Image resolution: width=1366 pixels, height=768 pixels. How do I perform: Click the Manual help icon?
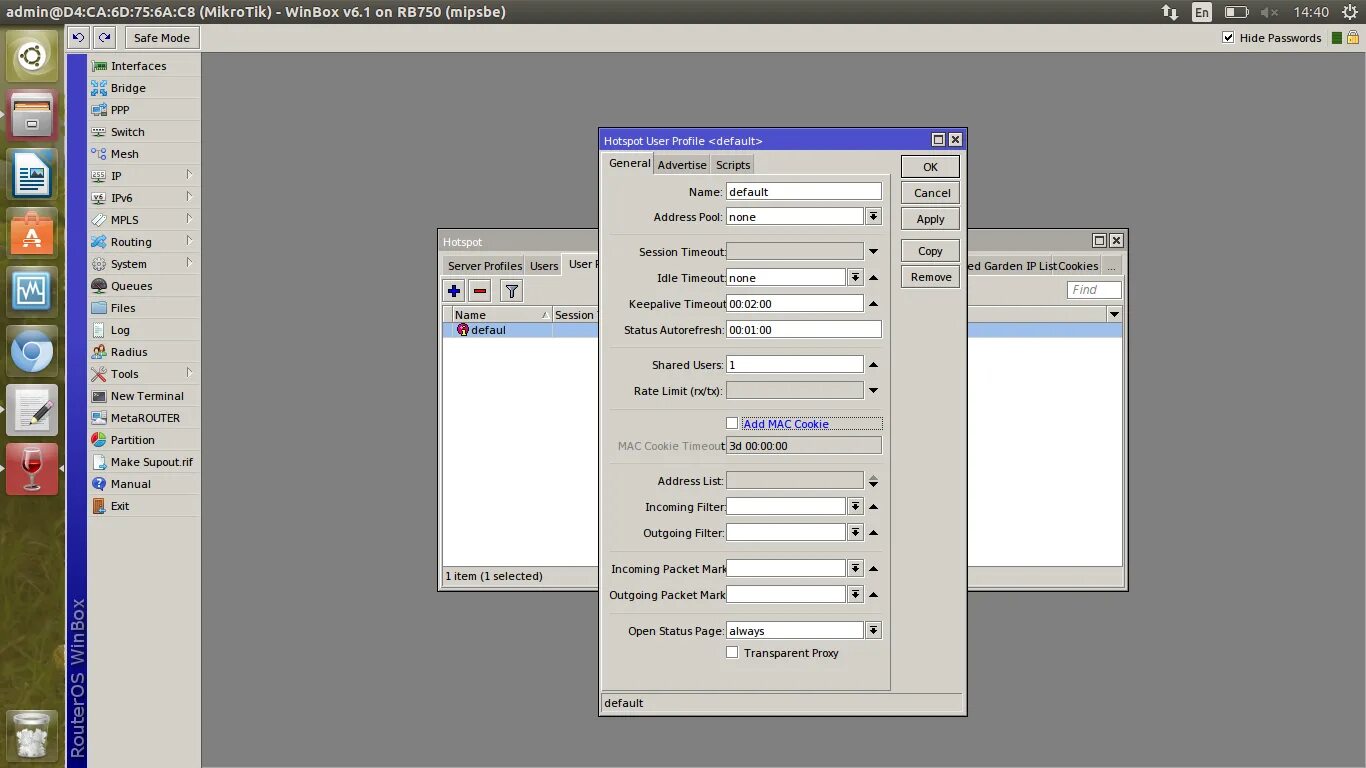pyautogui.click(x=99, y=484)
